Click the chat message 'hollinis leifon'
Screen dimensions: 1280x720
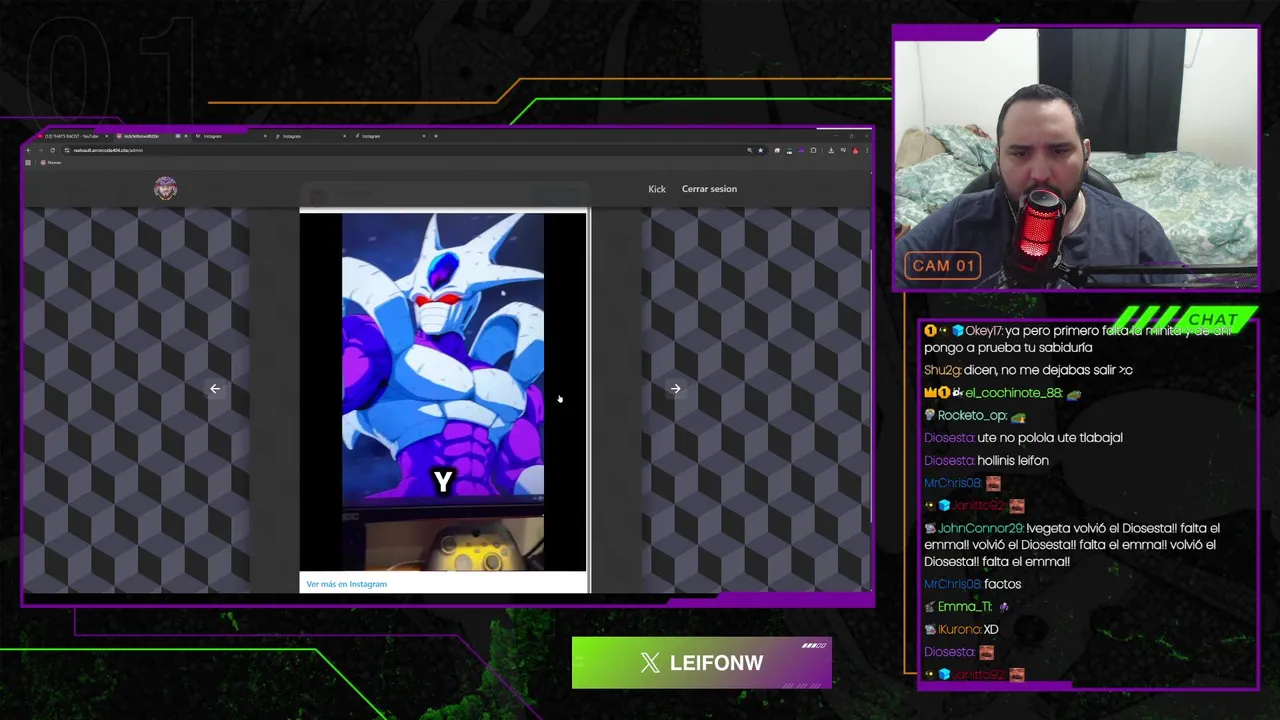click(1013, 461)
